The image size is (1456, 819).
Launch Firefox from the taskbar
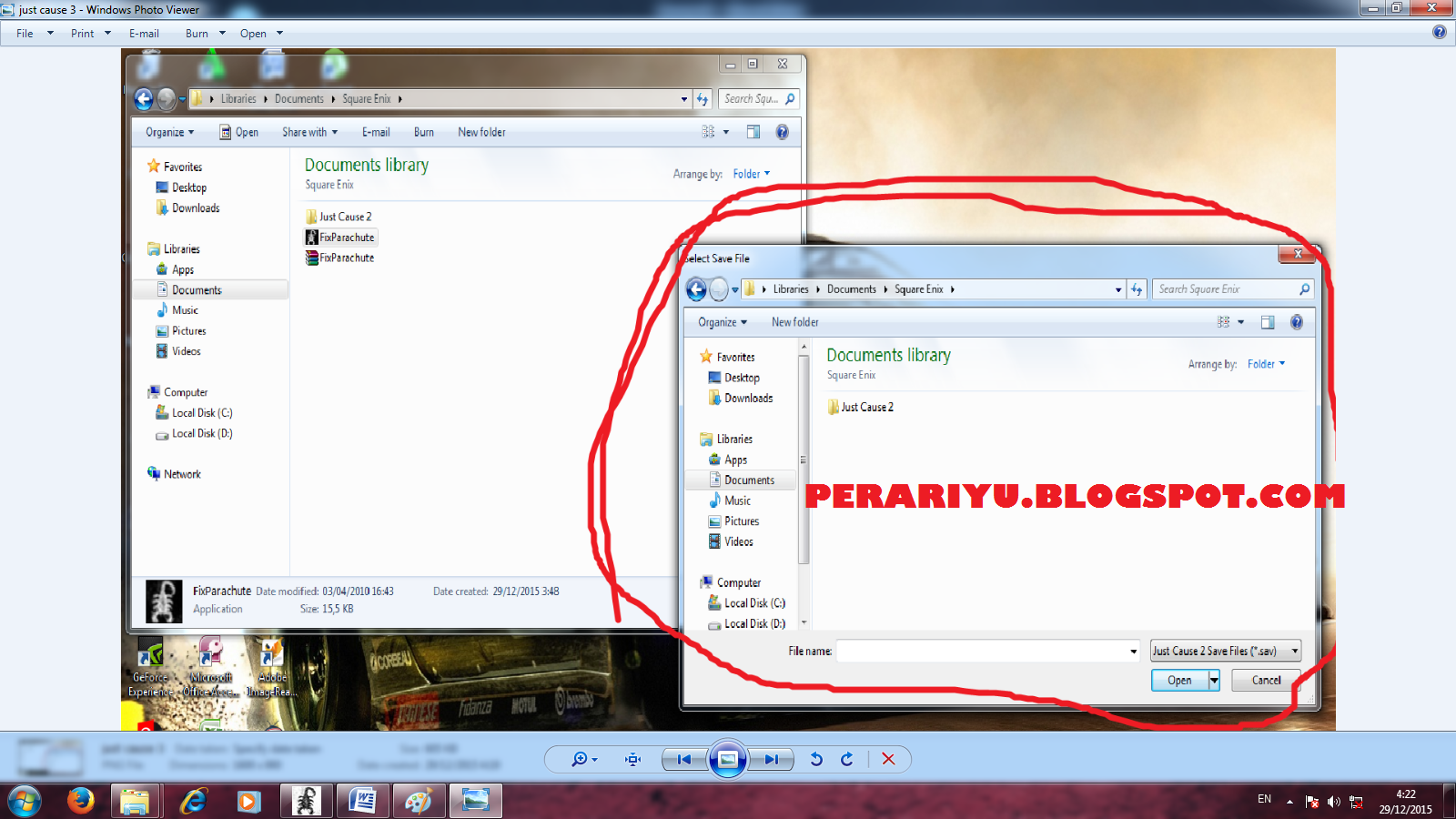[81, 801]
